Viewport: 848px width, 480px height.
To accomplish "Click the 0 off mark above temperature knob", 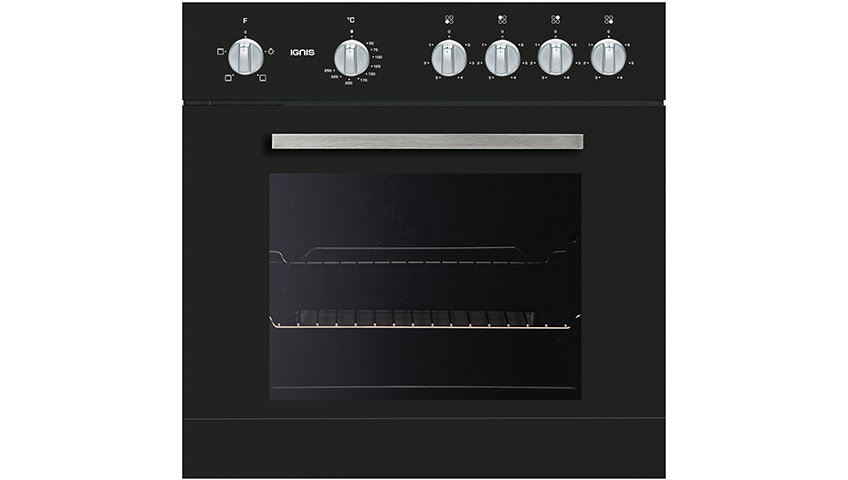I will pyautogui.click(x=352, y=31).
